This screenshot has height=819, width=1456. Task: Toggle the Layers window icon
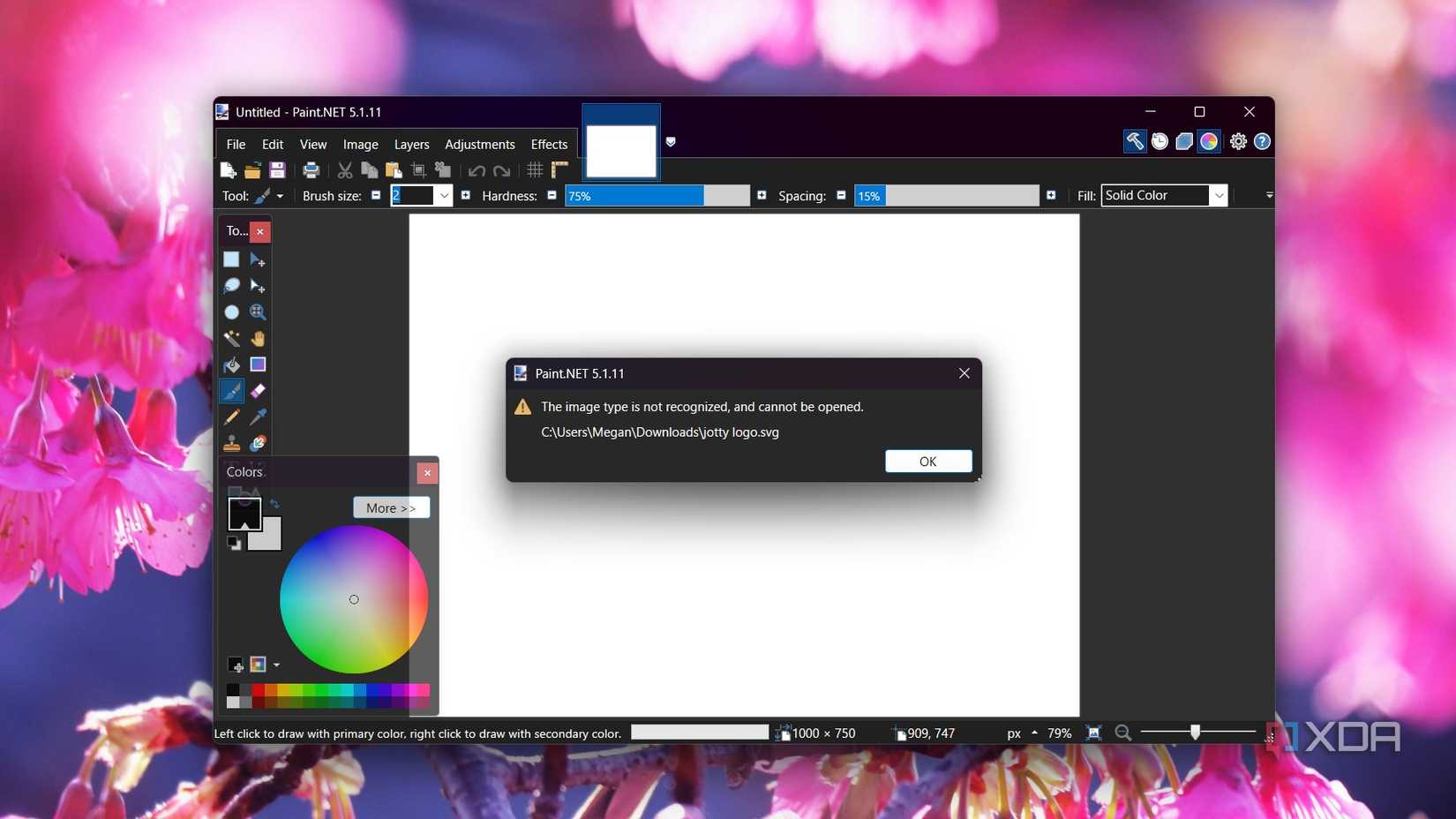pos(1184,141)
